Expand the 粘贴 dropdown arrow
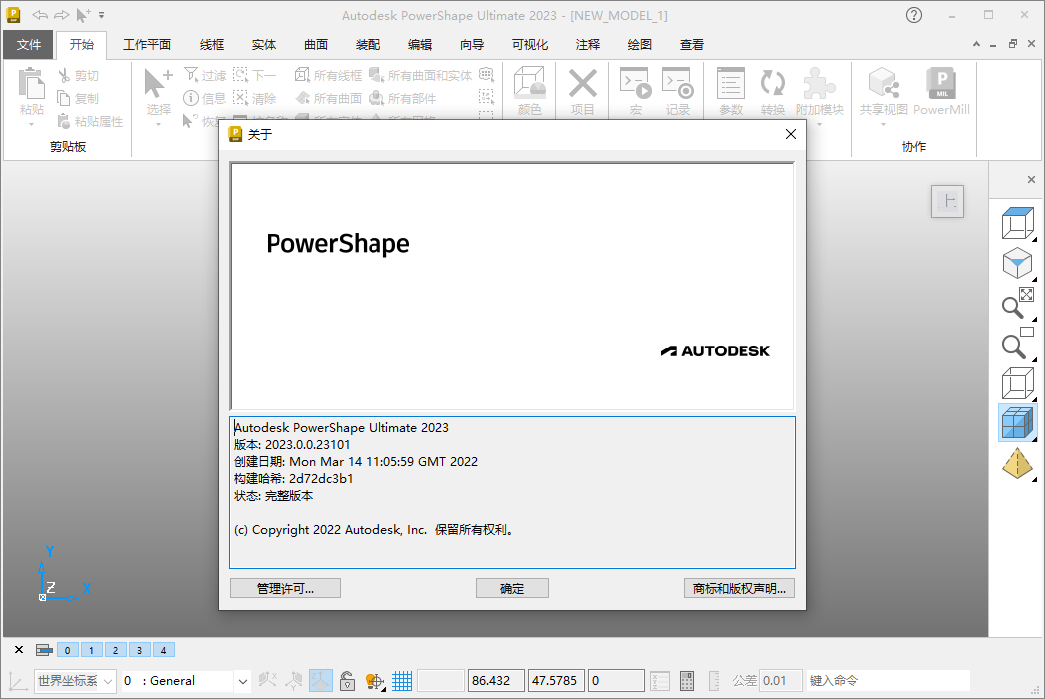 coord(31,124)
